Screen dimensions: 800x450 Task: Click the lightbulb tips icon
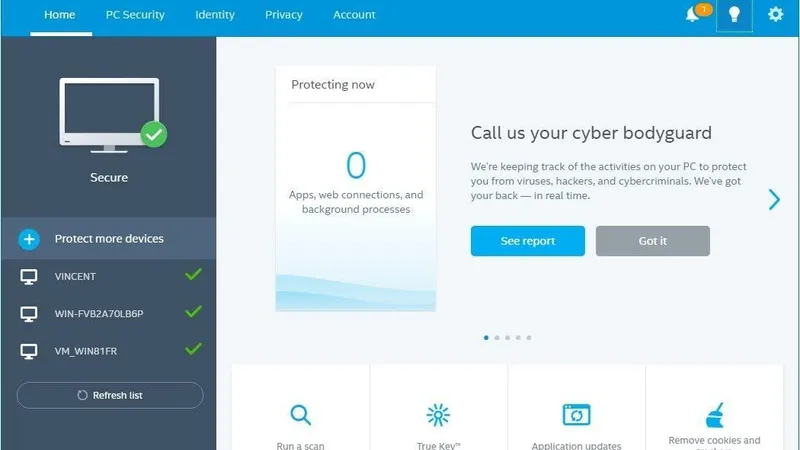(x=734, y=15)
